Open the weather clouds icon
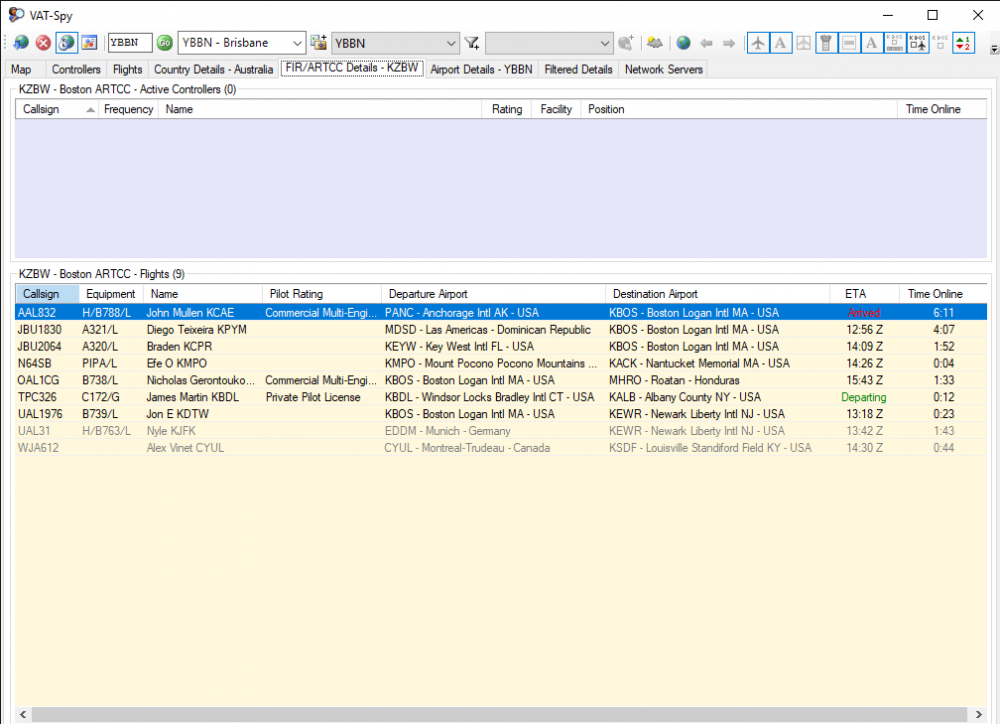1000x724 pixels. coord(654,43)
